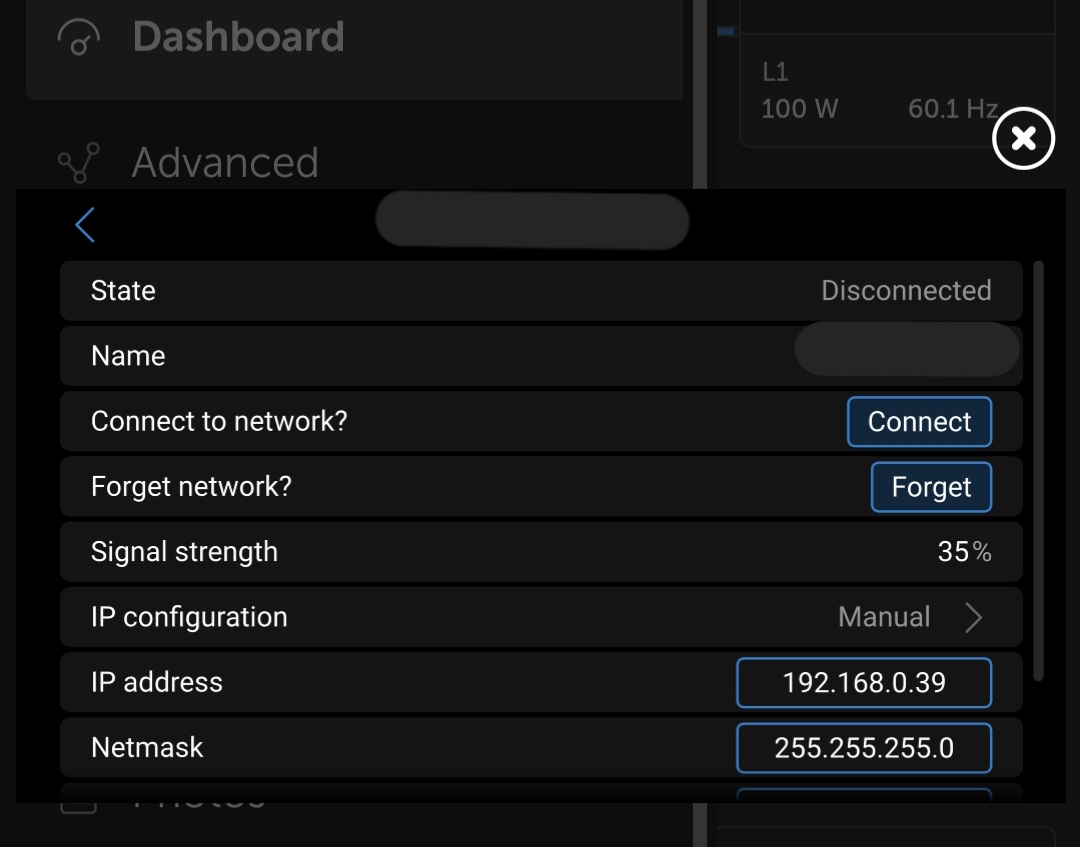Viewport: 1080px width, 847px height.
Task: Open the Dashboard menu entry
Action: (x=238, y=38)
